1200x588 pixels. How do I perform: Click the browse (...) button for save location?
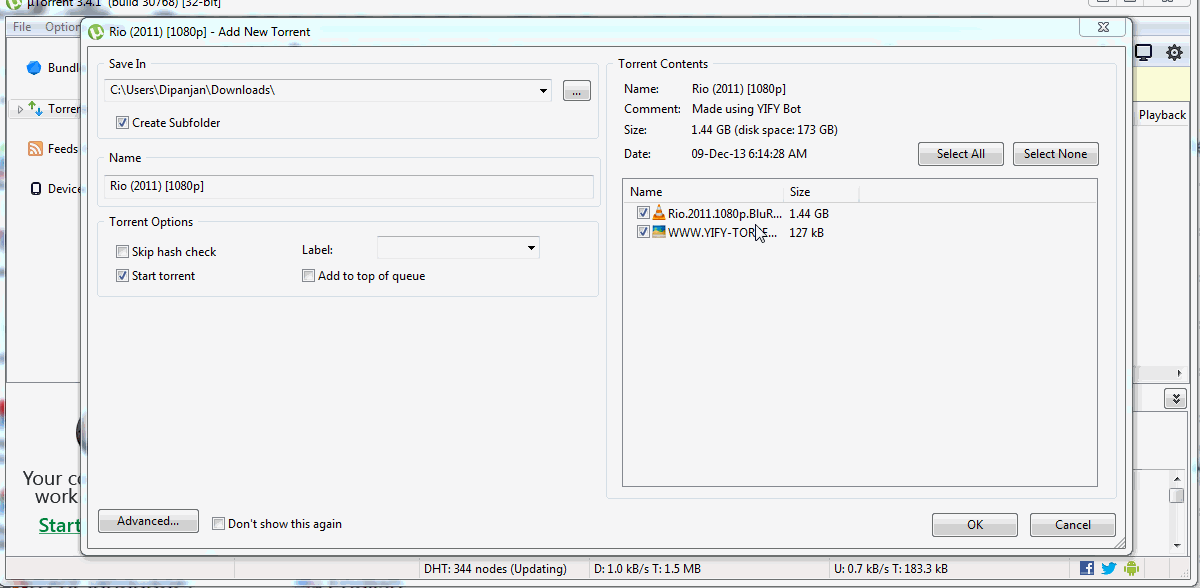tap(577, 91)
